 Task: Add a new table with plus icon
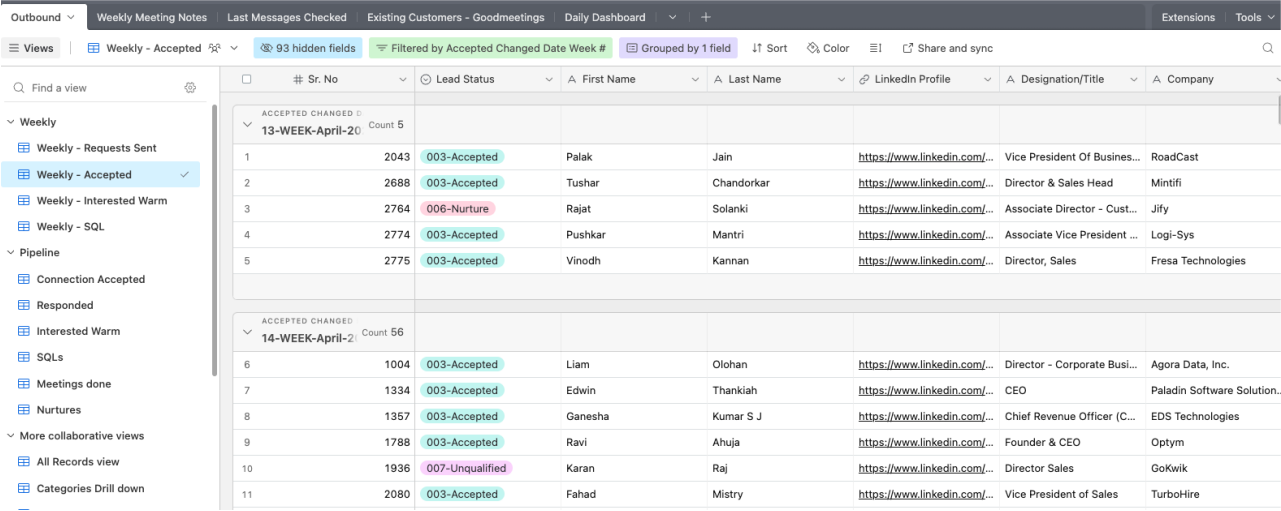(705, 17)
